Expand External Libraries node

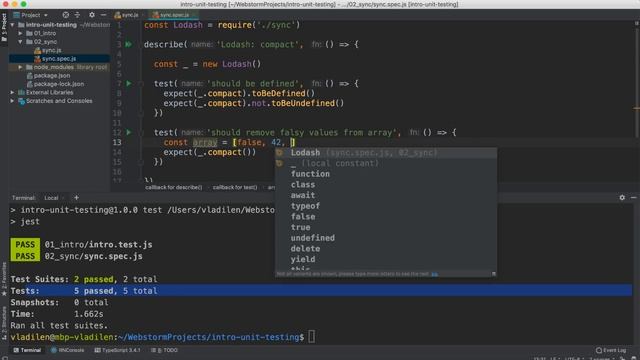pos(13,93)
